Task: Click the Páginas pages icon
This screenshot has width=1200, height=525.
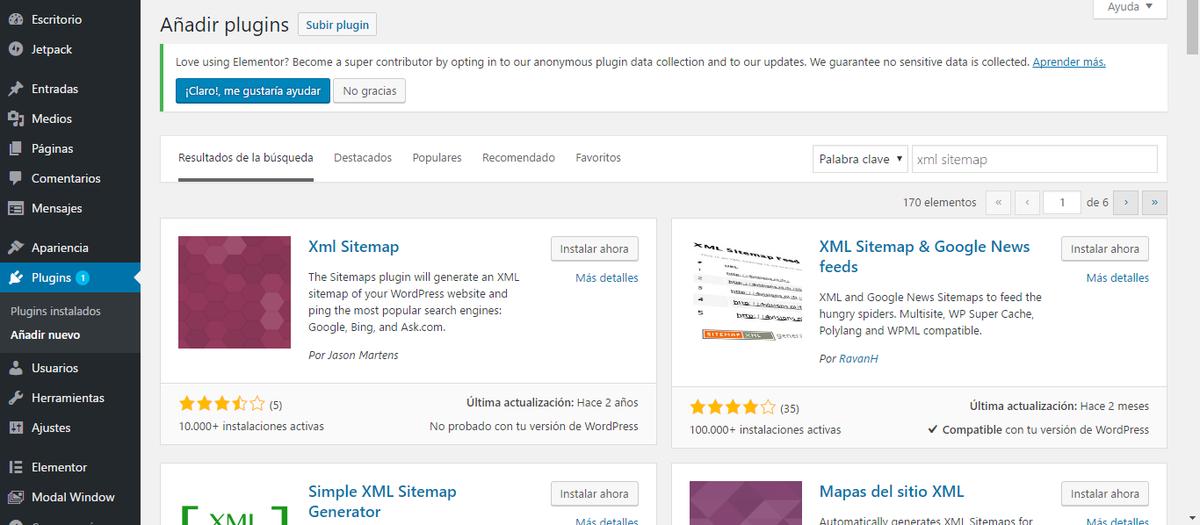Action: tap(15, 149)
